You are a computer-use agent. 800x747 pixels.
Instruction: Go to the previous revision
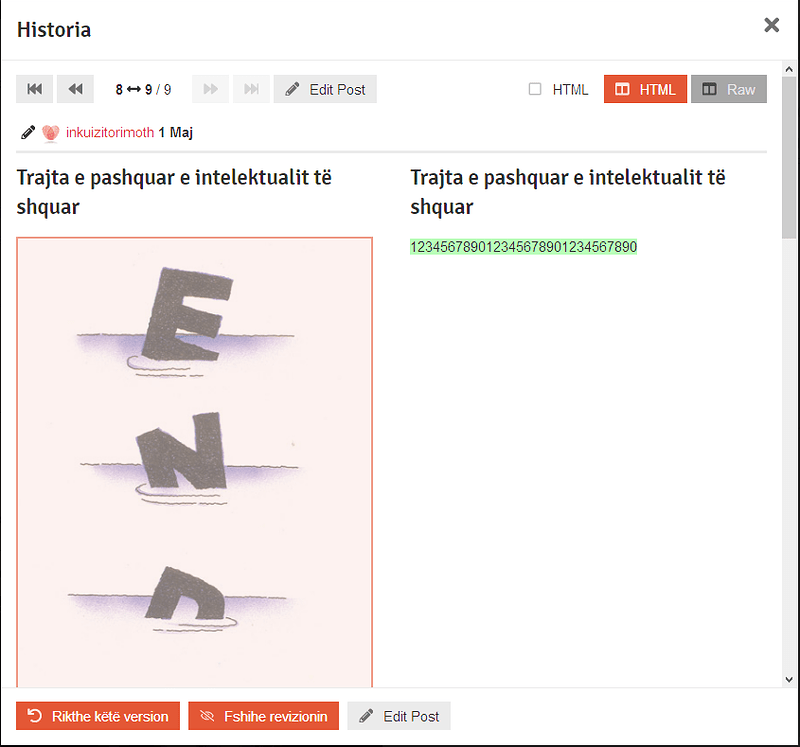75,89
